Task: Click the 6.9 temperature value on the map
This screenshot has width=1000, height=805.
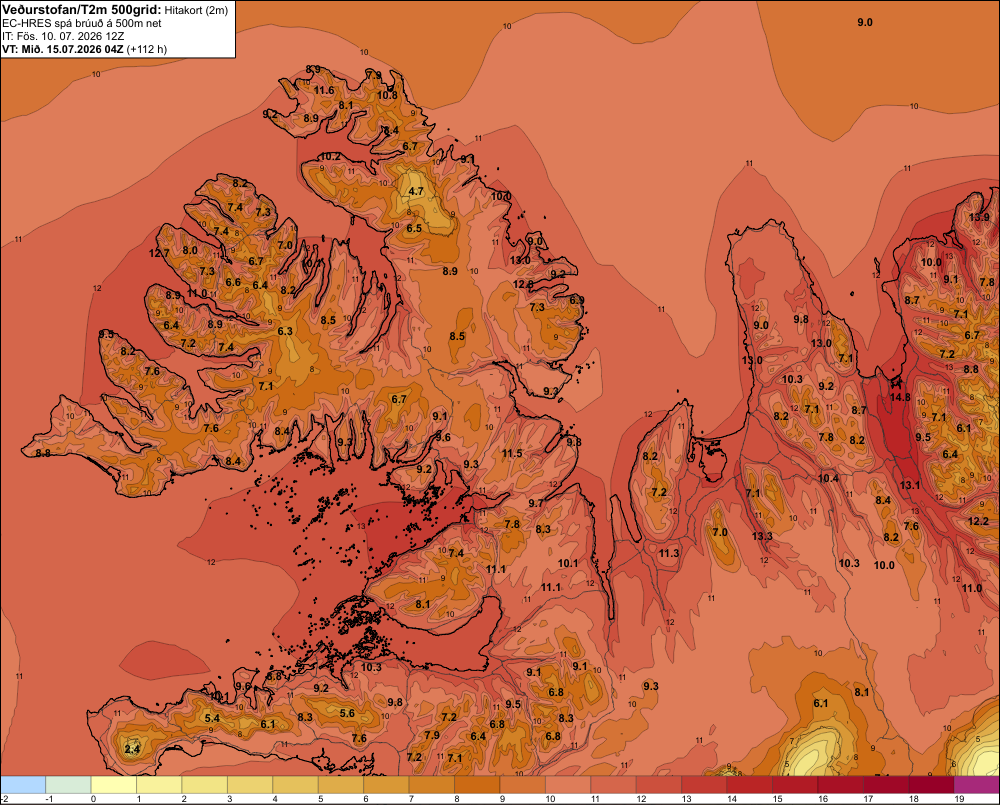Action: click(577, 300)
